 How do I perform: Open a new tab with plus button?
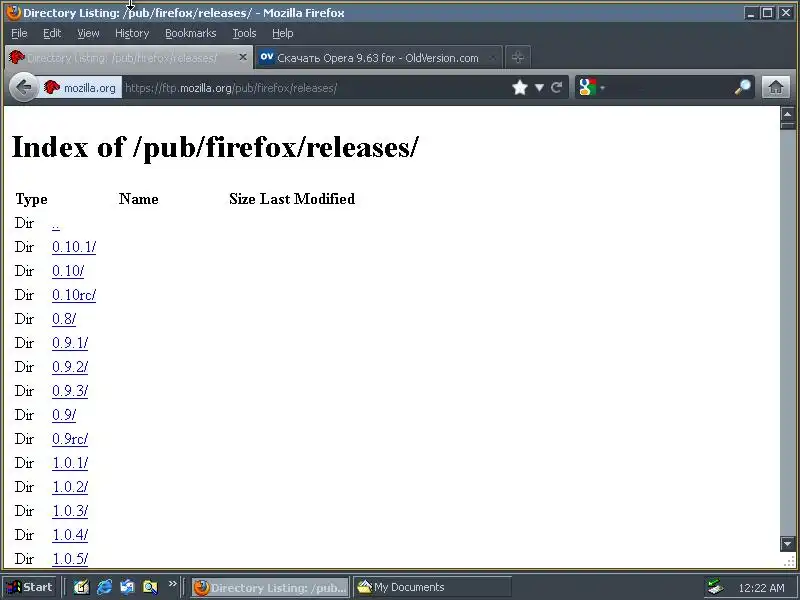pos(518,58)
